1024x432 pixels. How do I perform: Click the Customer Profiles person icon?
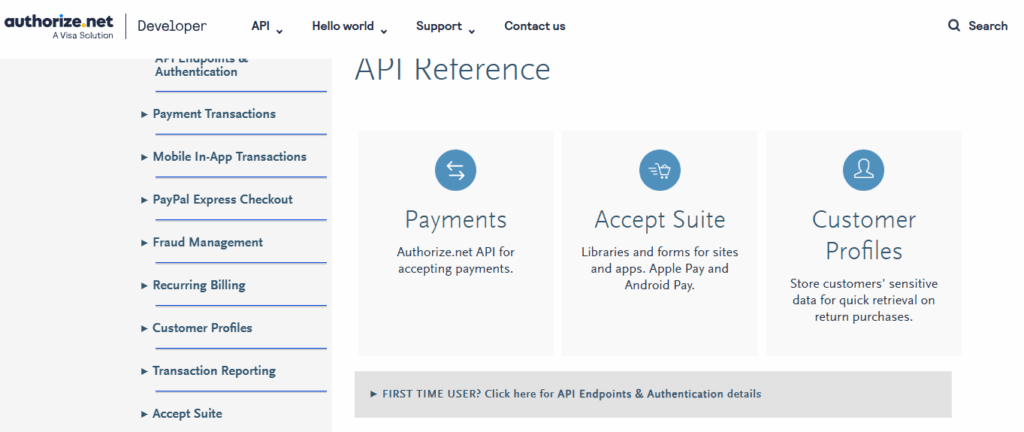863,170
